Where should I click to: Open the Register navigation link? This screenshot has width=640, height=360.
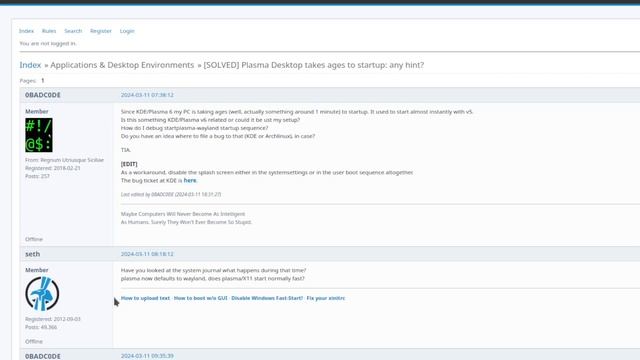point(101,31)
